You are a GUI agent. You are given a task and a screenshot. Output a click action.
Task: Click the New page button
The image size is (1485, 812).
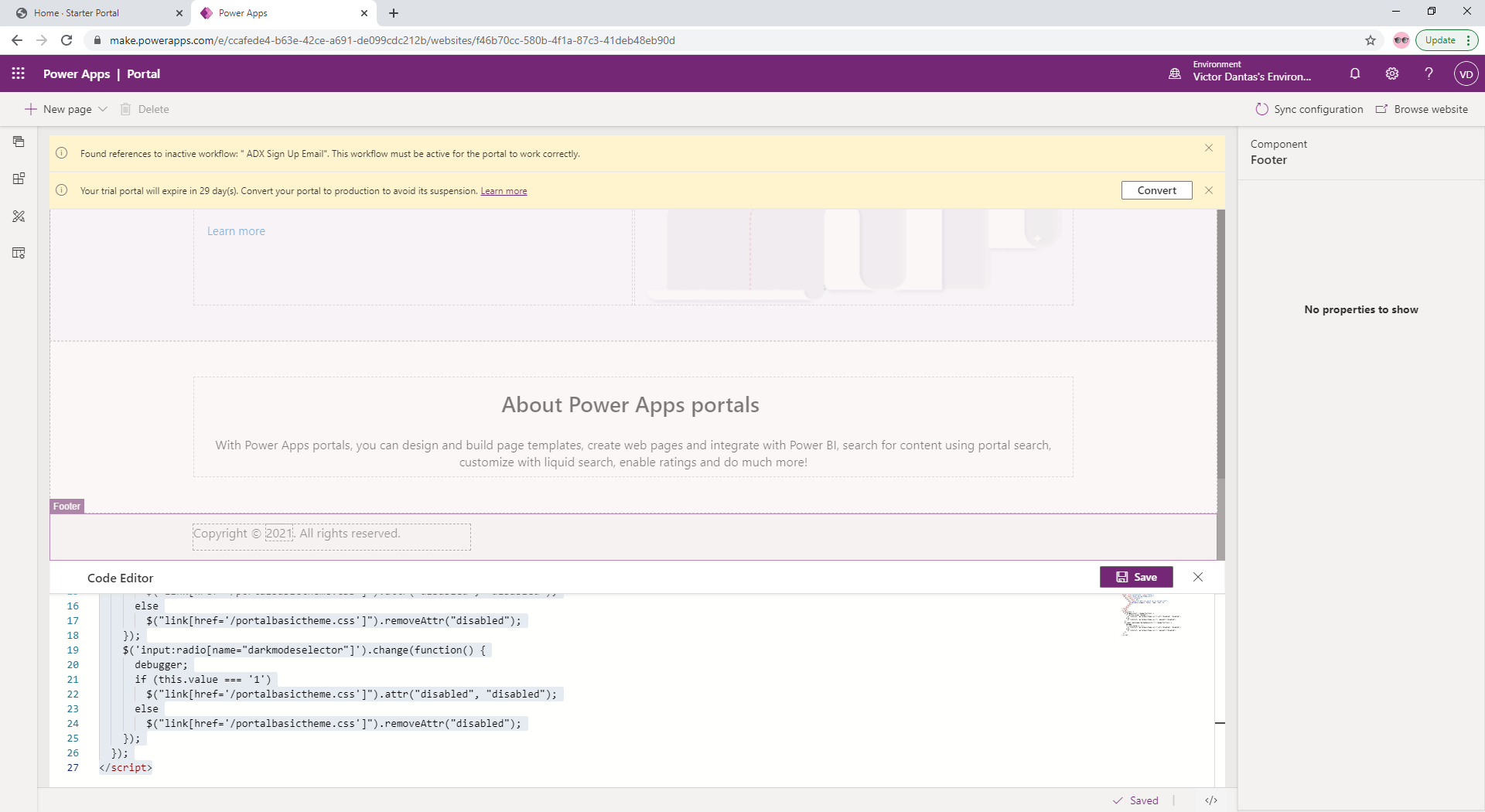pos(58,109)
